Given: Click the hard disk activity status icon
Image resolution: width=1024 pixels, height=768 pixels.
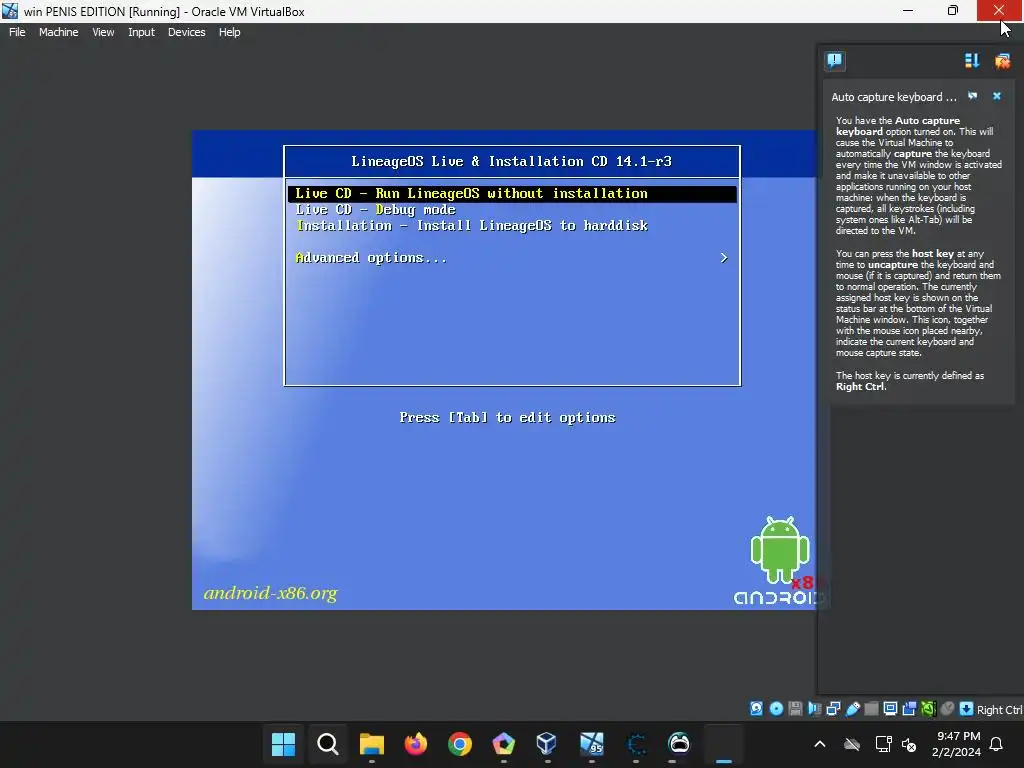Looking at the screenshot, I should click(756, 709).
